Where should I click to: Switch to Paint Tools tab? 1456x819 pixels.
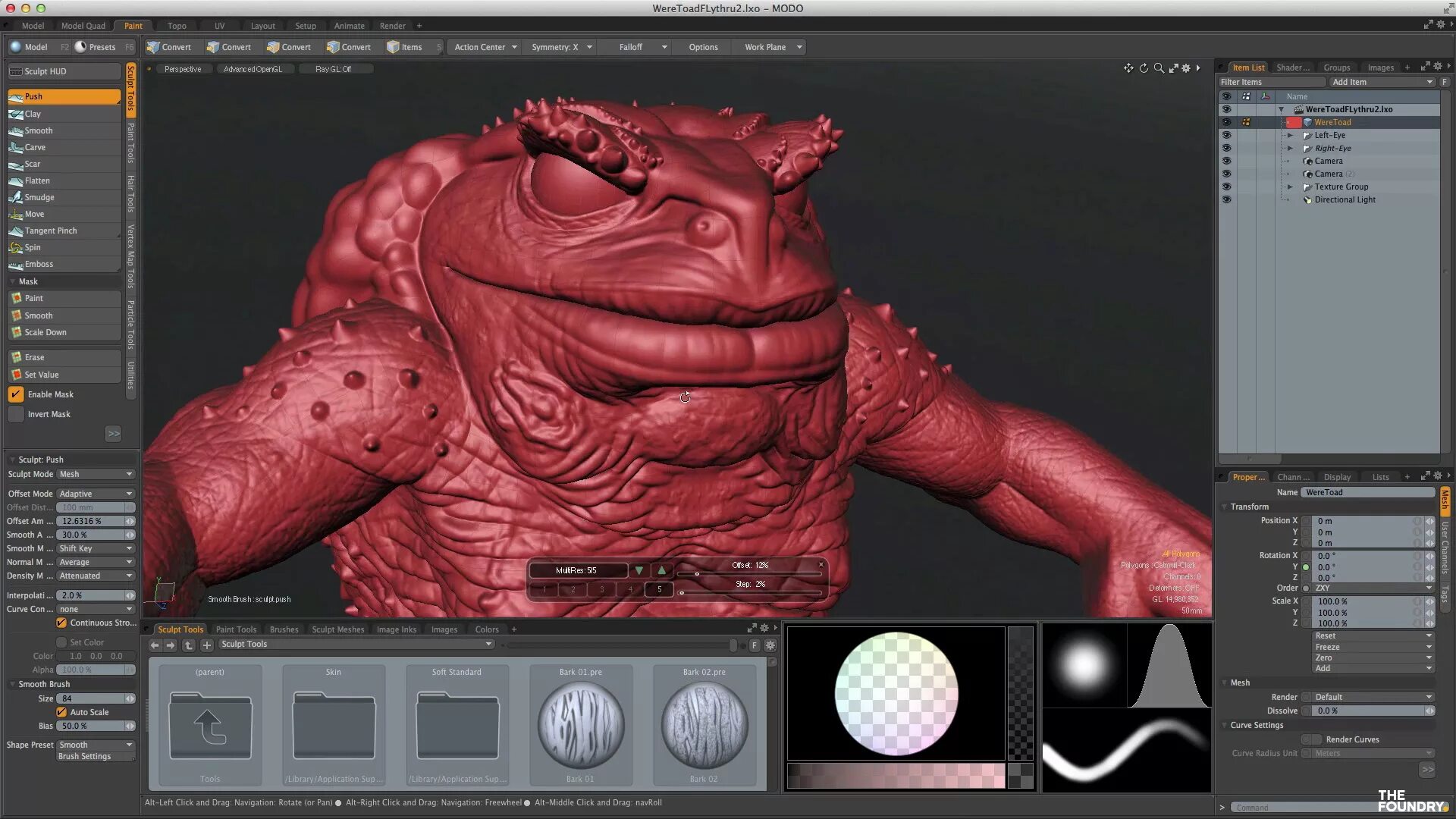pos(235,629)
